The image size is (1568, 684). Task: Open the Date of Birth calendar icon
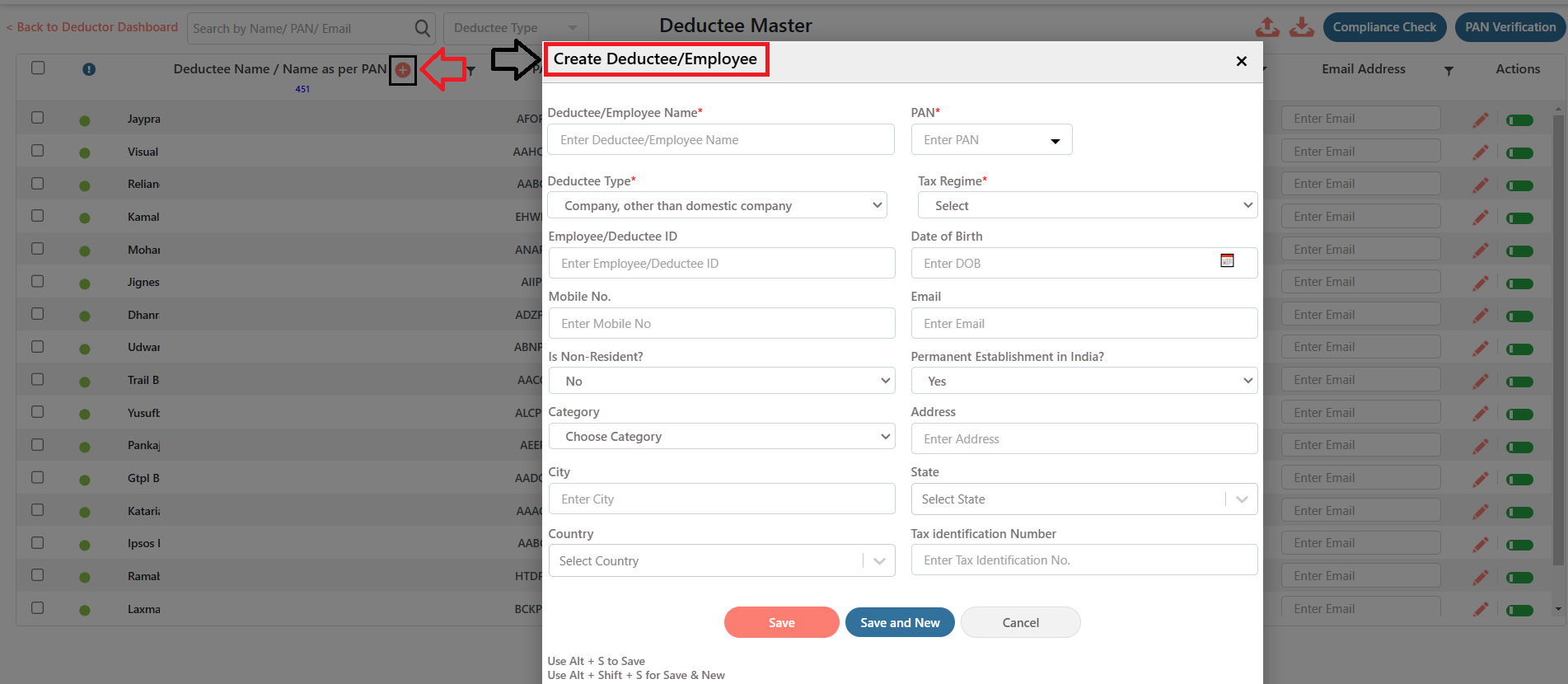(x=1227, y=260)
